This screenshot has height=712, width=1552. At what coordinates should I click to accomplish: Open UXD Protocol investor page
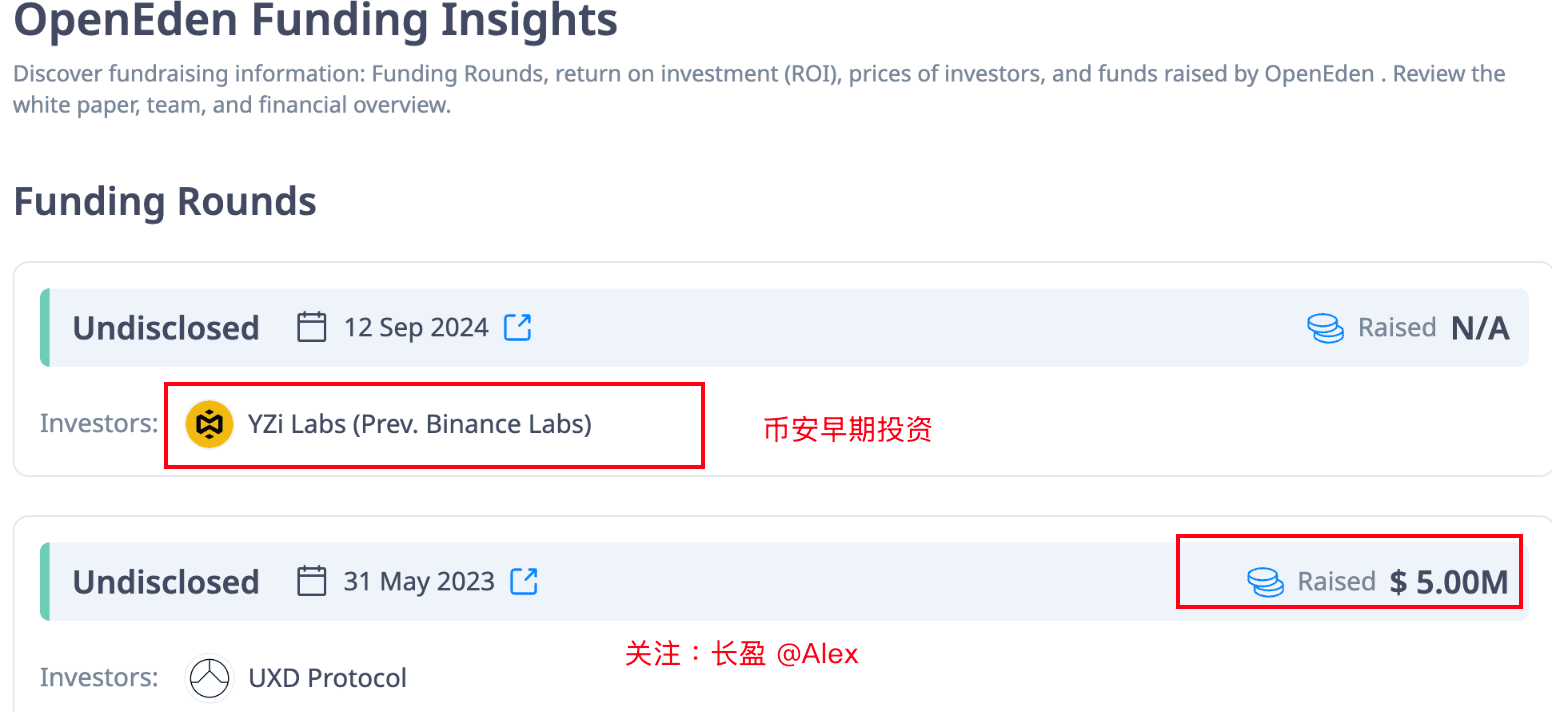click(327, 678)
